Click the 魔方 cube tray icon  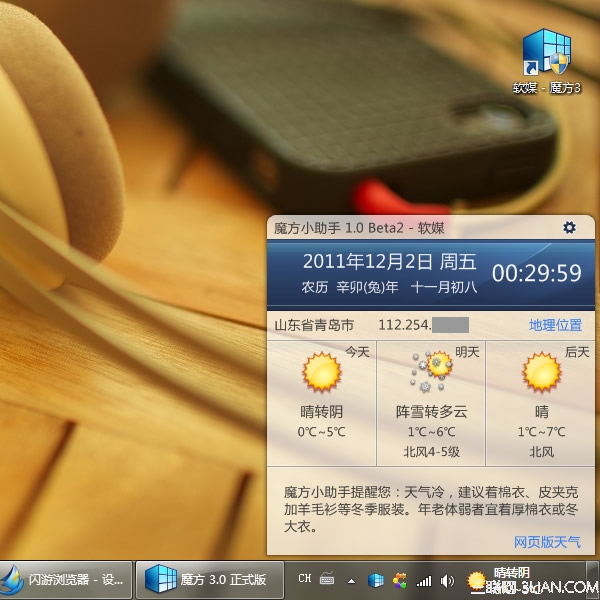point(375,581)
